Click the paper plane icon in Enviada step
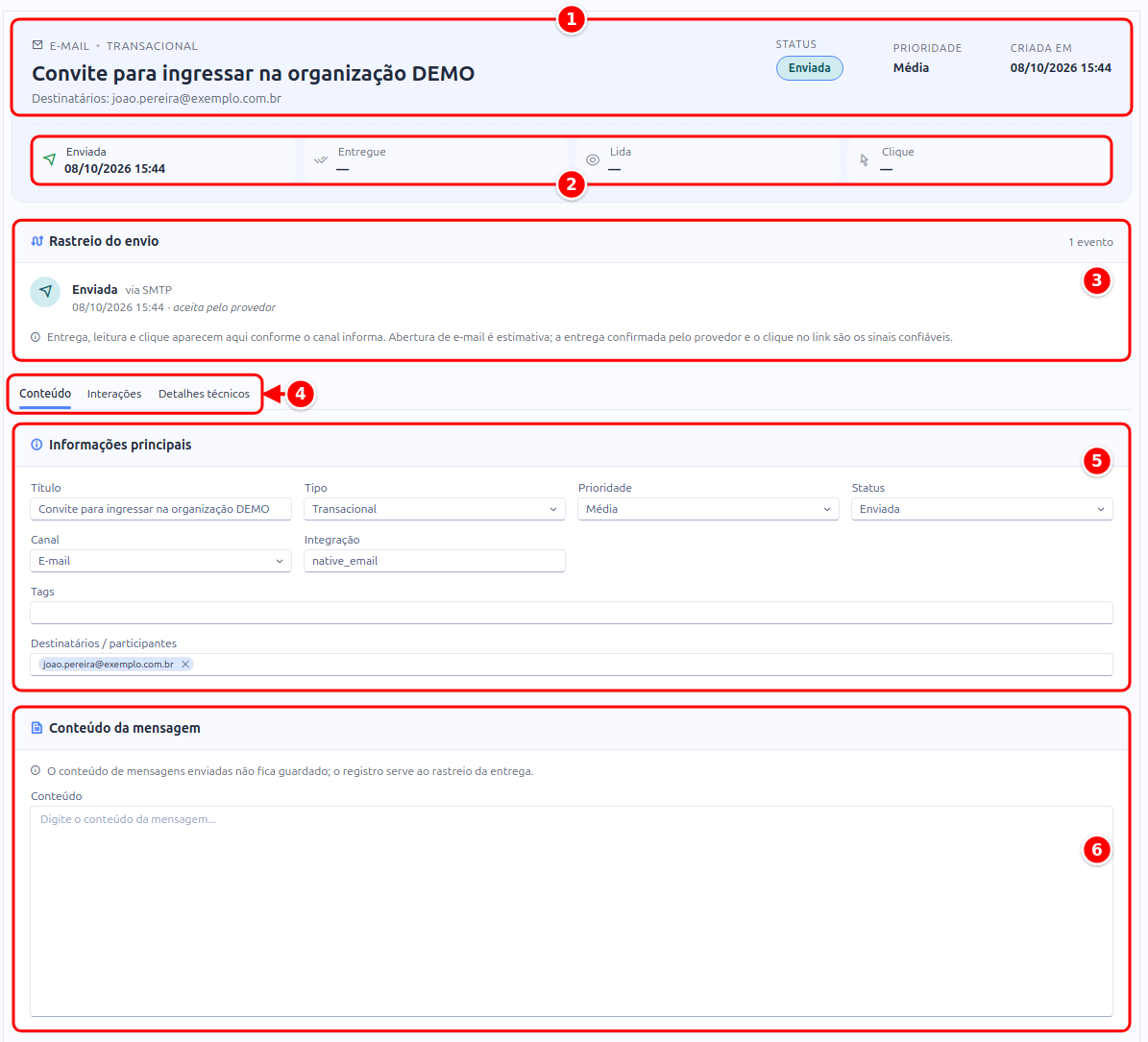1148x1042 pixels. [x=49, y=159]
